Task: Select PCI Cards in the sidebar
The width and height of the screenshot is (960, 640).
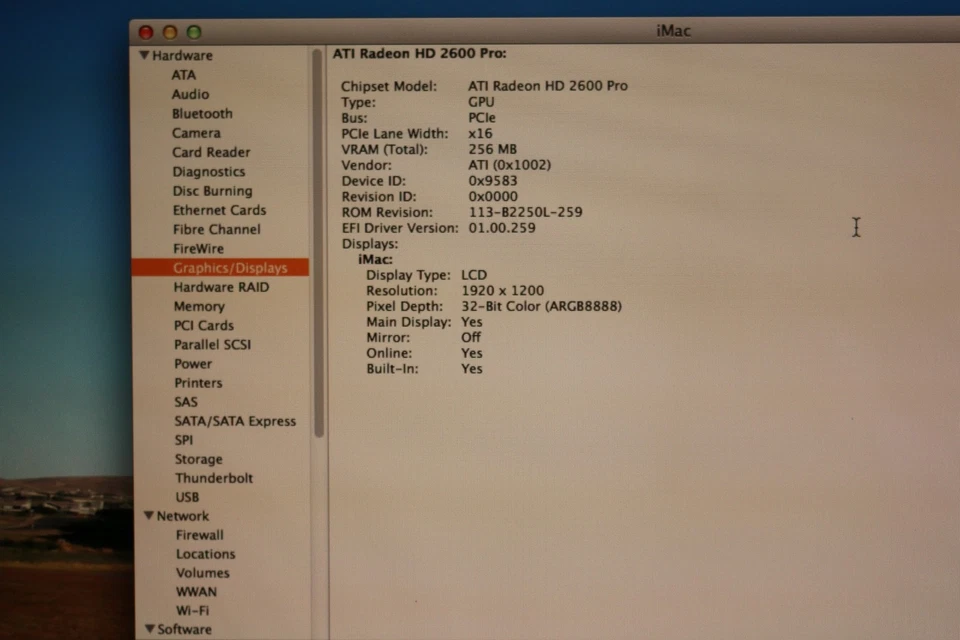Action: [x=203, y=325]
